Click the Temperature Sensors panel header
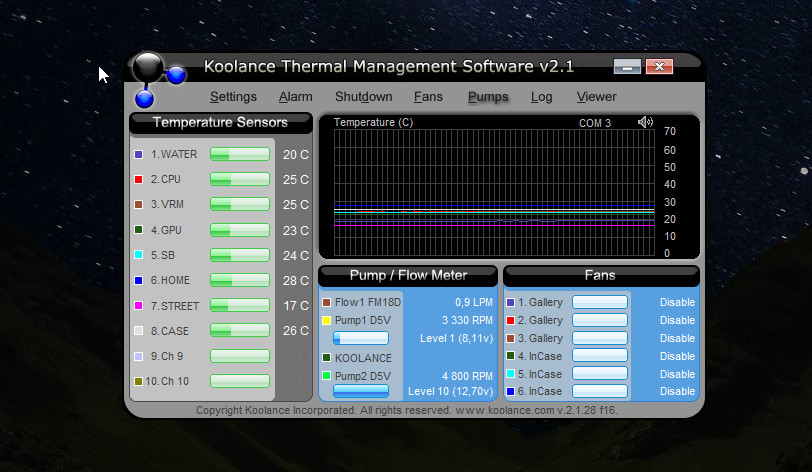 [221, 123]
